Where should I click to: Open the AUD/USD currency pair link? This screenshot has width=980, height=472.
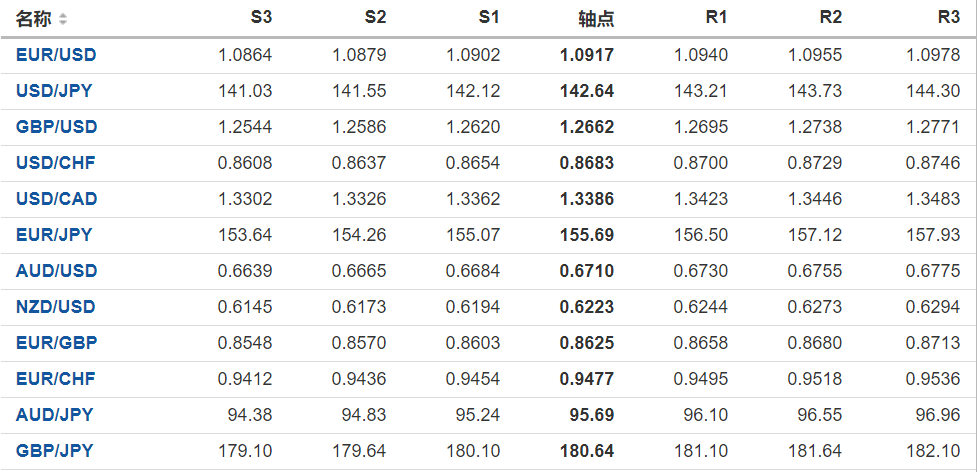pyautogui.click(x=56, y=271)
